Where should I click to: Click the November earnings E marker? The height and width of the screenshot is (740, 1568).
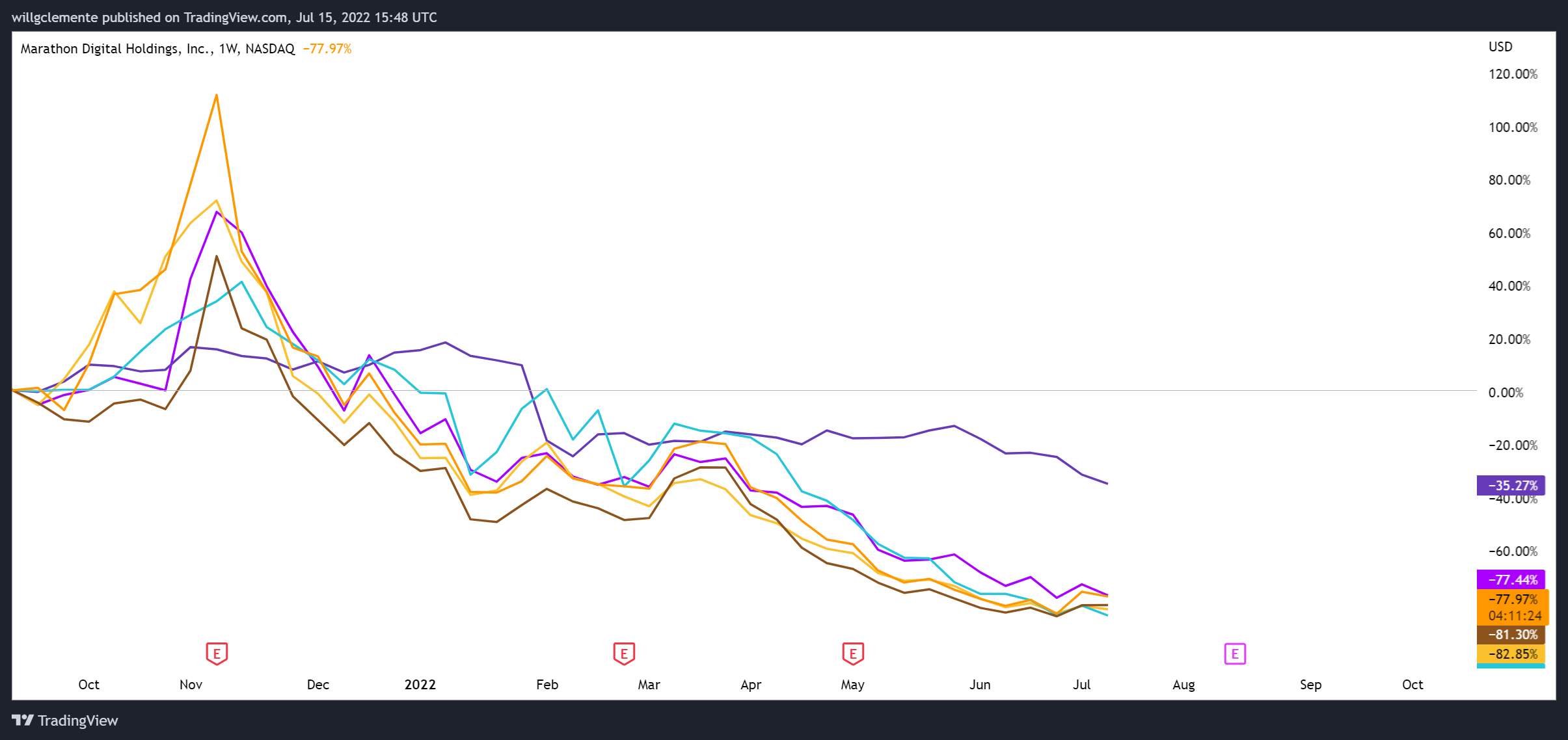tap(217, 653)
